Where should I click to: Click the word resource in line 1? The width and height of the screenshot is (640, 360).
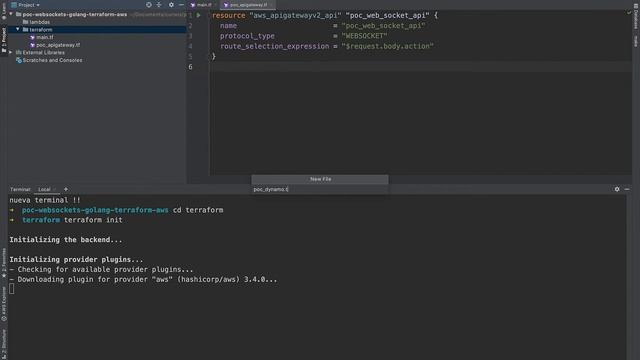(229, 16)
